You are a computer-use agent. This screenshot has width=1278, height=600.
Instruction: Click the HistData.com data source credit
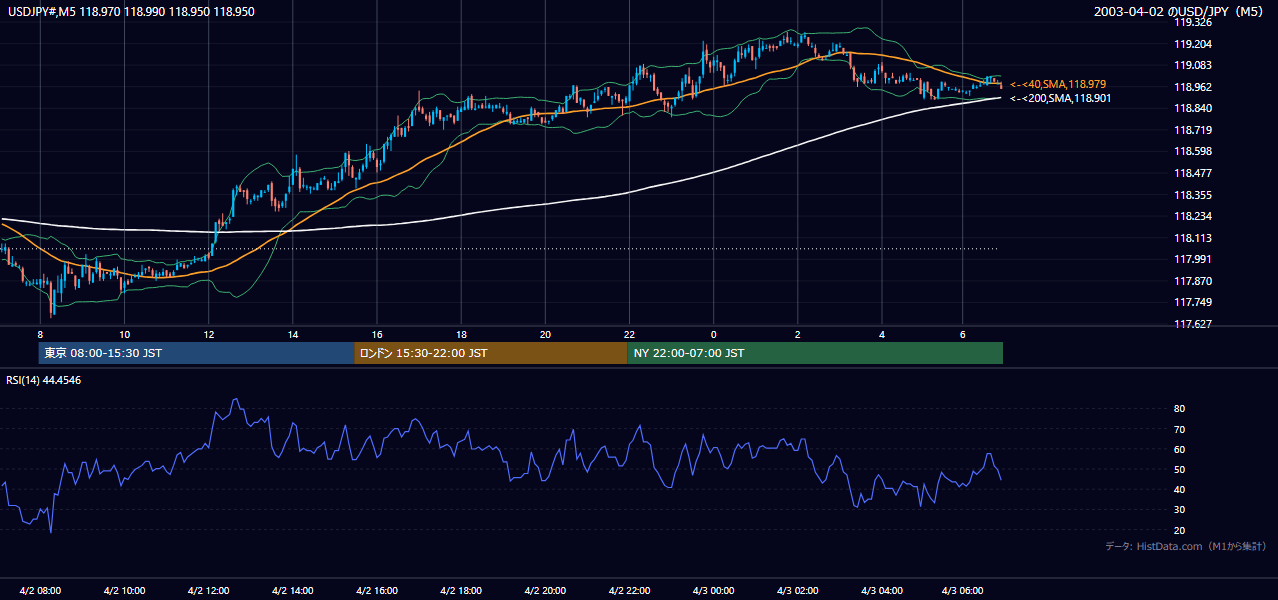coord(1185,546)
